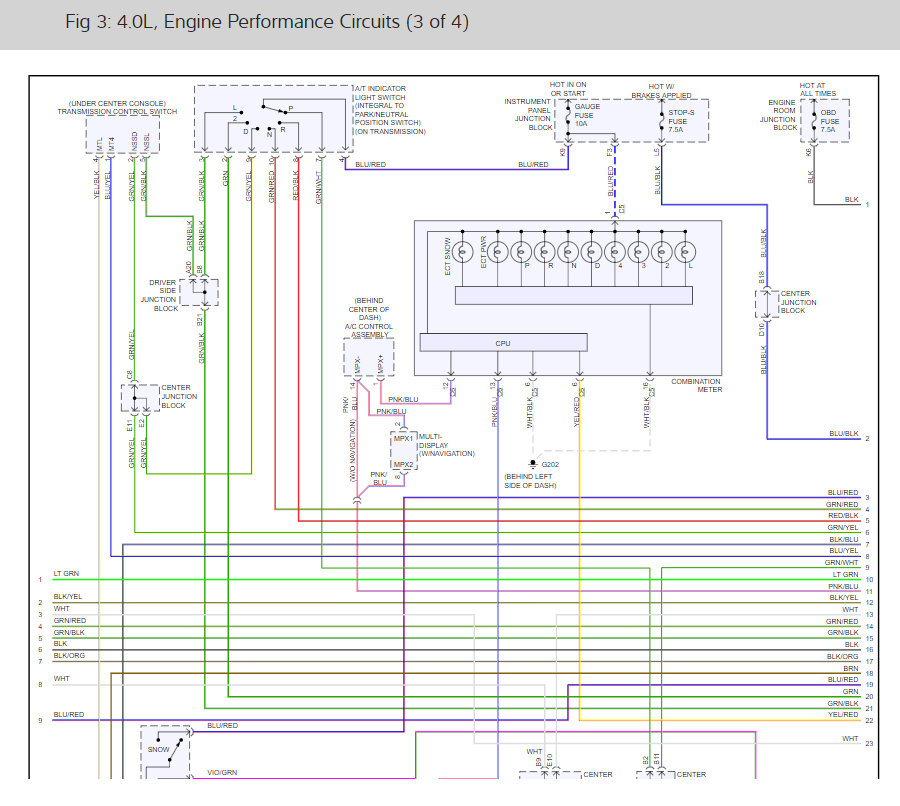The height and width of the screenshot is (806, 900).
Task: Click the L gear indicator lamp
Action: [685, 252]
